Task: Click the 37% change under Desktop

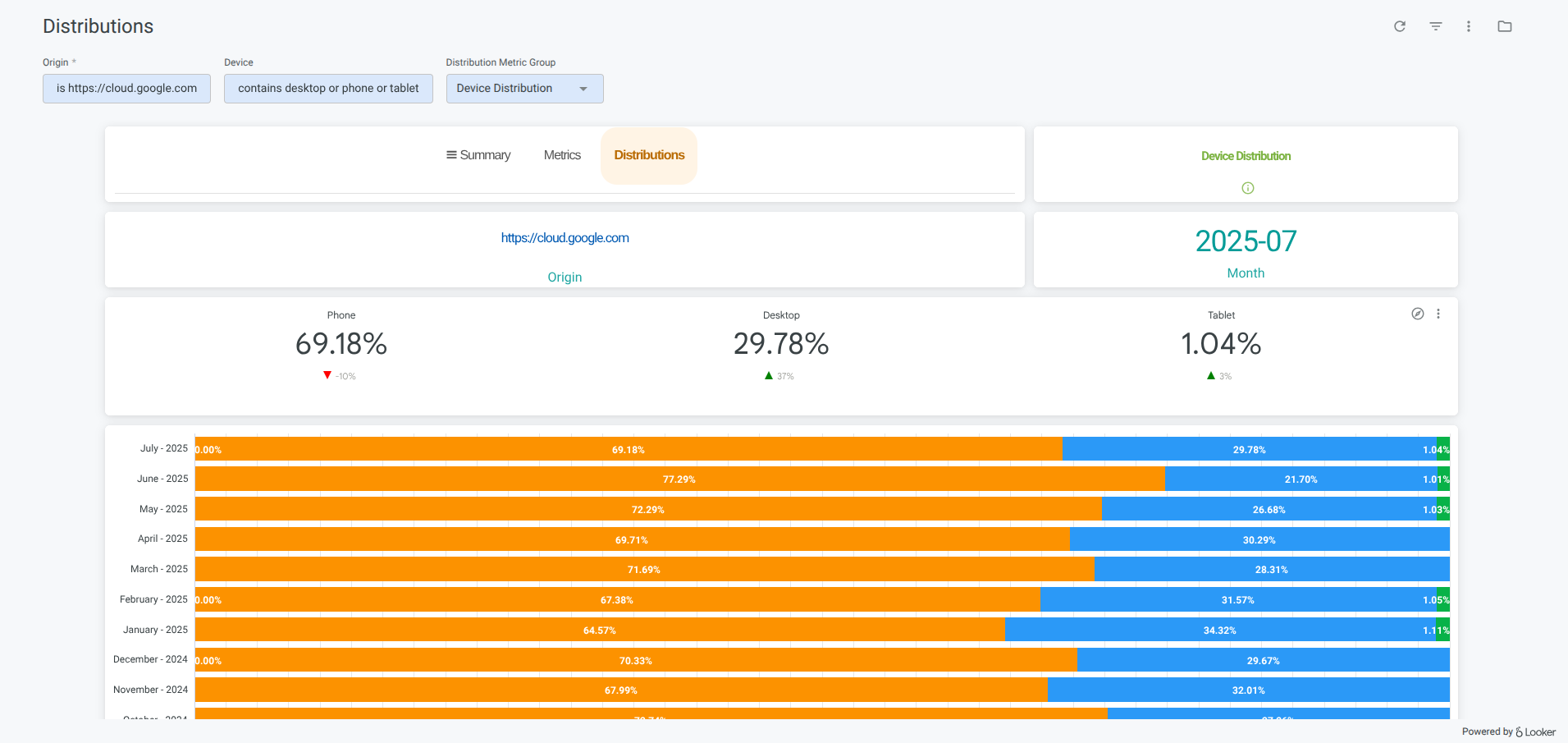Action: tap(785, 376)
